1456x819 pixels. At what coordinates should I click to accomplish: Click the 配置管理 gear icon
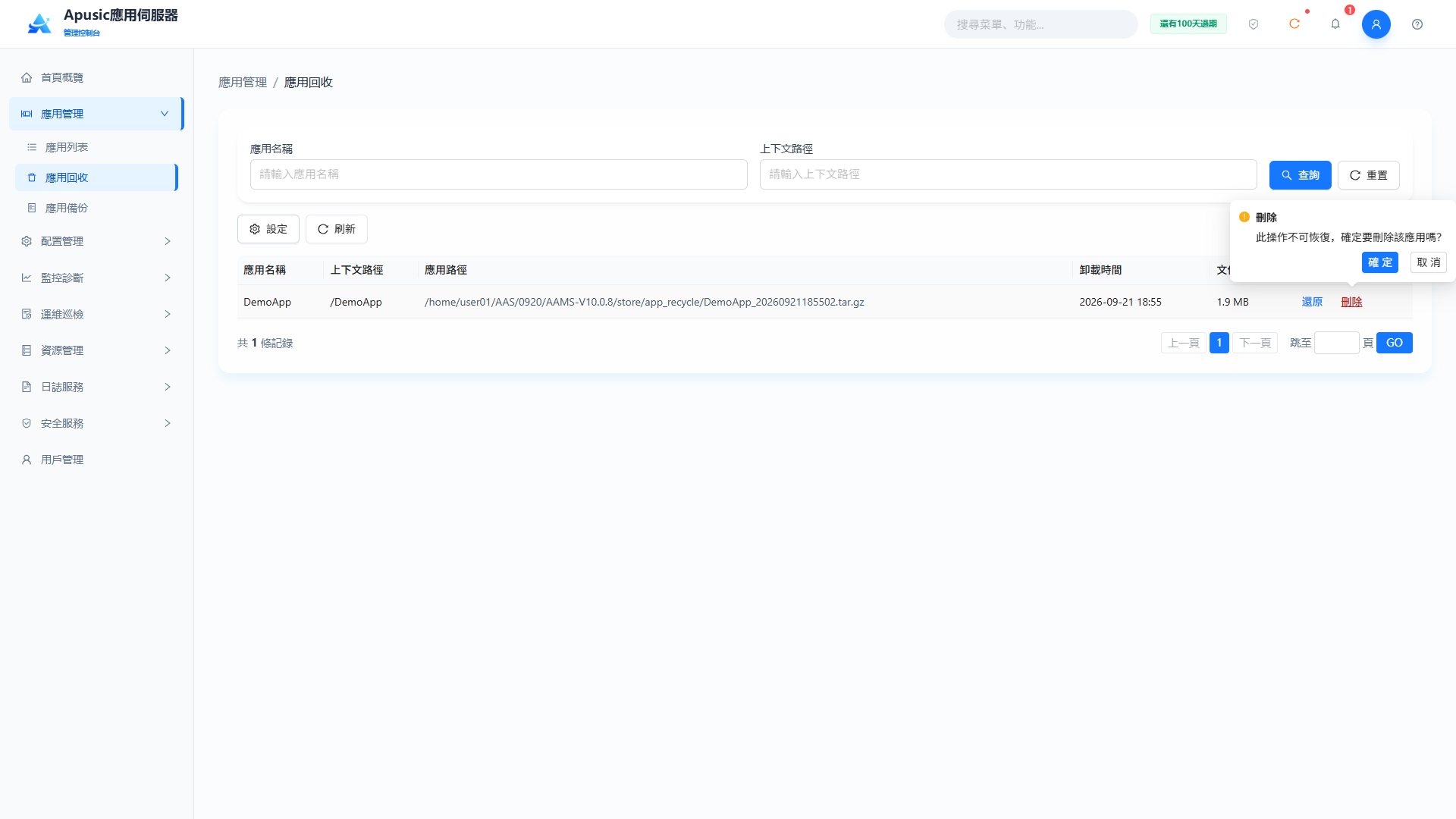pyautogui.click(x=27, y=241)
